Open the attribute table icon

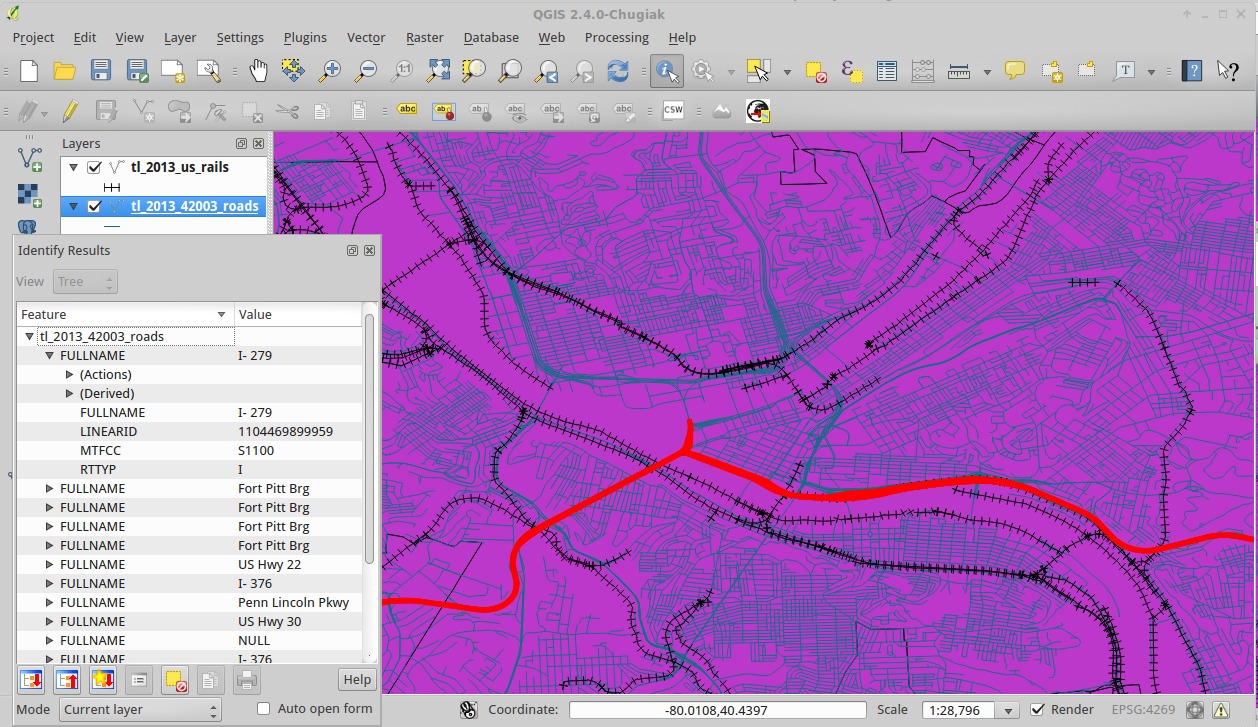click(886, 71)
